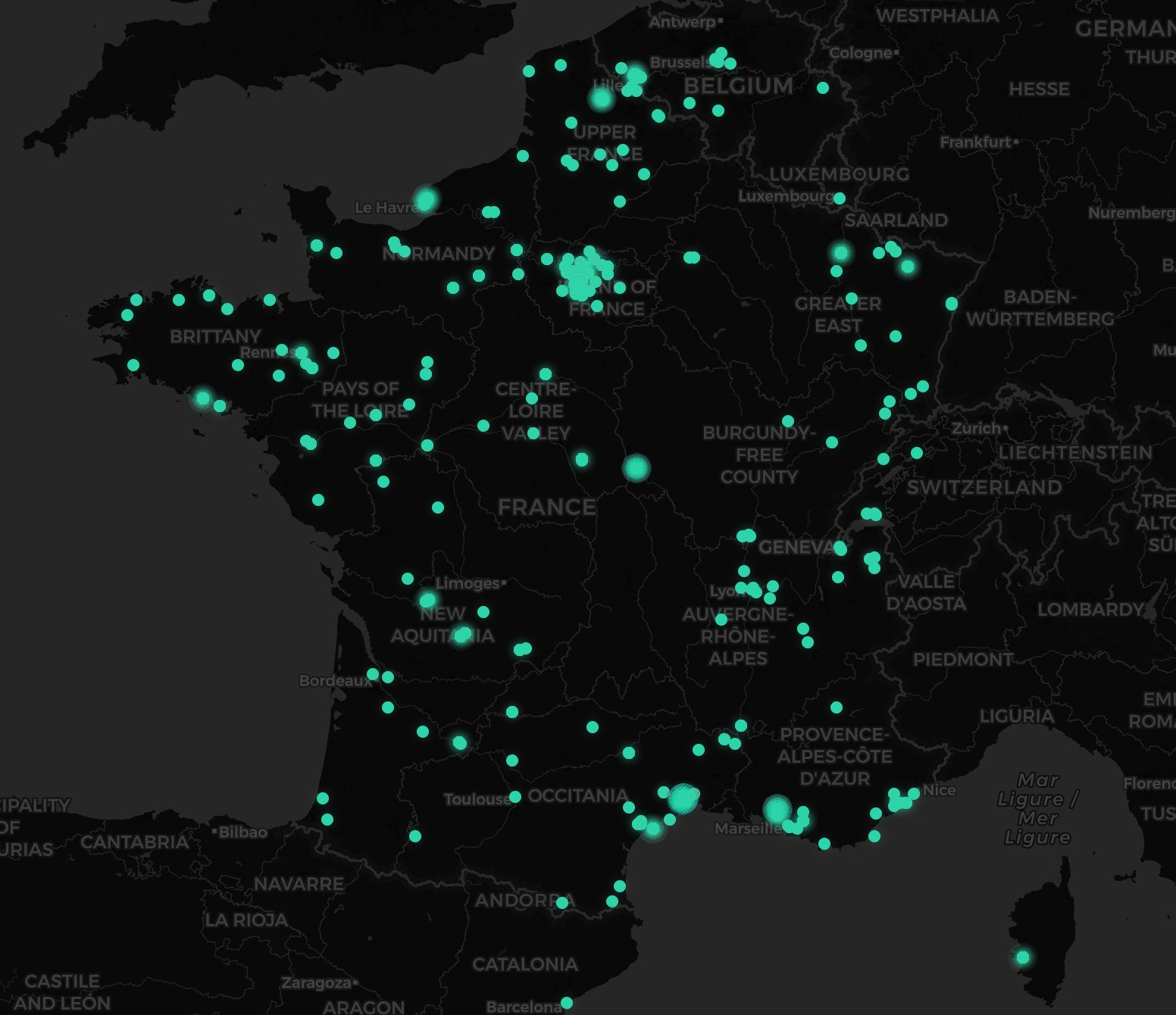Click the 'Brussels' city label
Screen dimensions: 1176x1015
click(680, 62)
